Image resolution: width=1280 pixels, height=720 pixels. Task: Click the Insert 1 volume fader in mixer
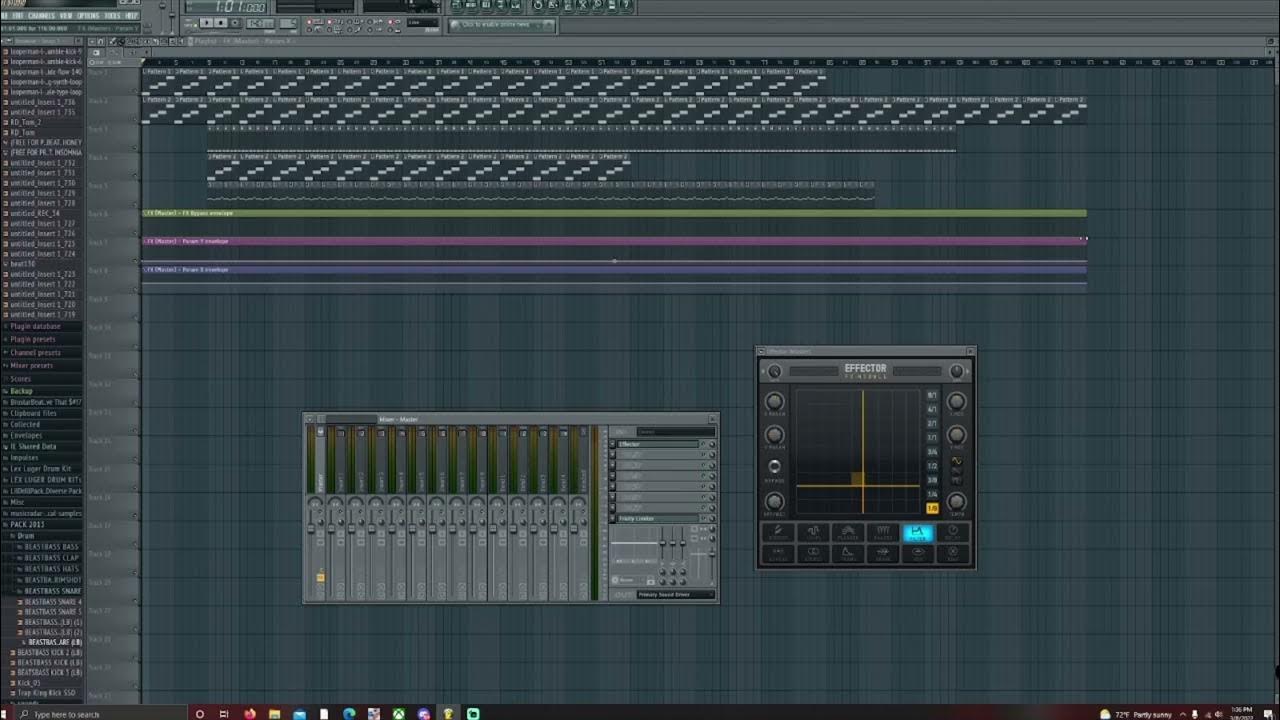pos(331,528)
